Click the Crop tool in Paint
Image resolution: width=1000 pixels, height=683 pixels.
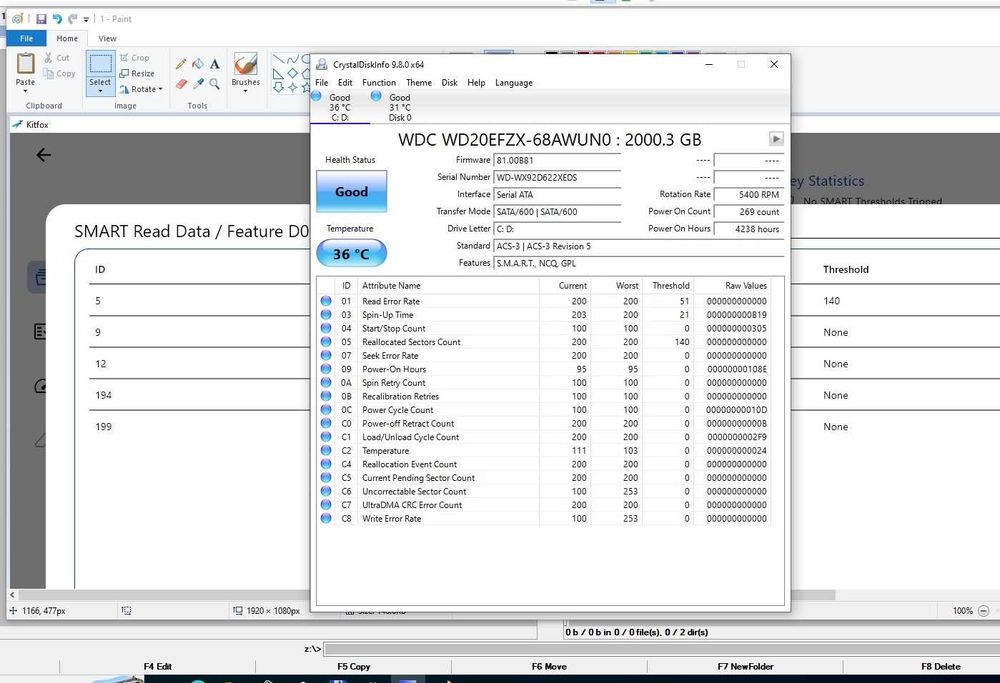pyautogui.click(x=134, y=57)
